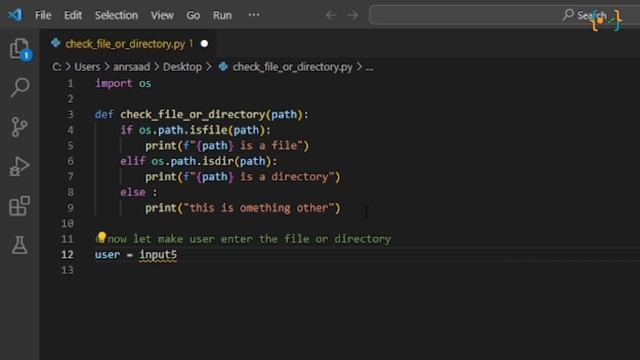Click the Python icon in breadcrumb
The width and height of the screenshot is (640, 360).
coord(223,67)
